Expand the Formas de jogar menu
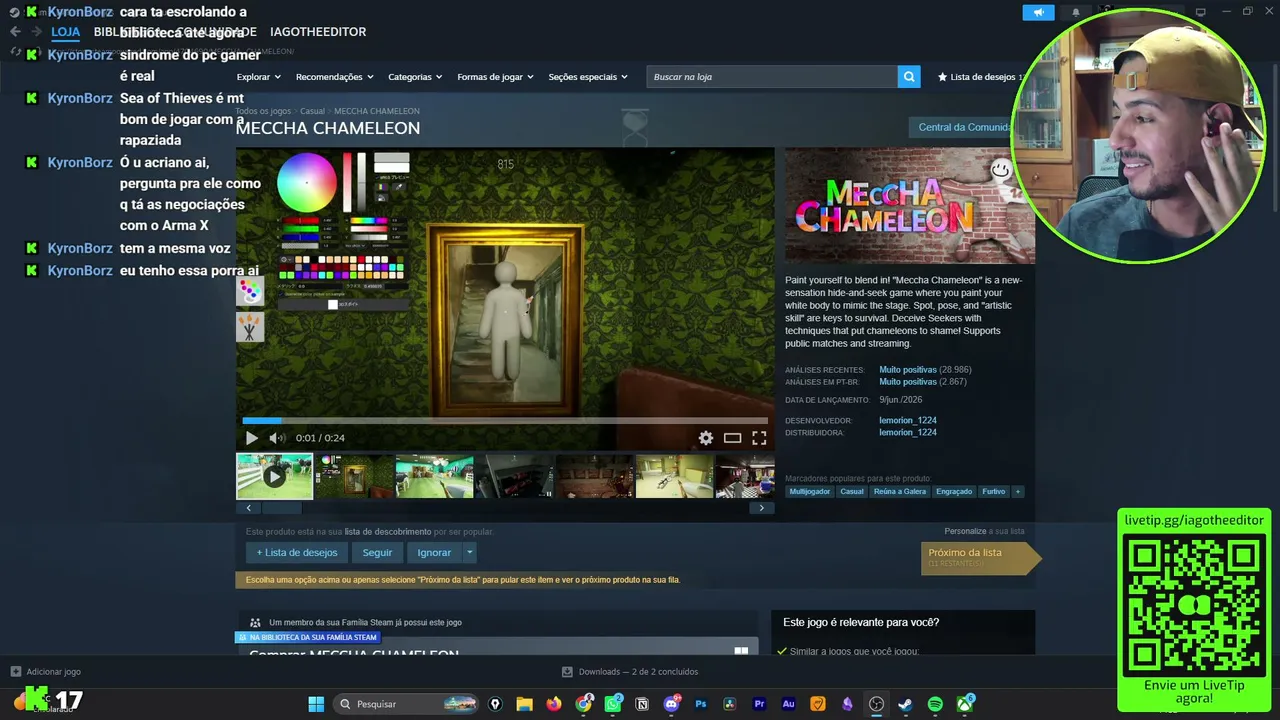The image size is (1280, 720). coord(495,77)
